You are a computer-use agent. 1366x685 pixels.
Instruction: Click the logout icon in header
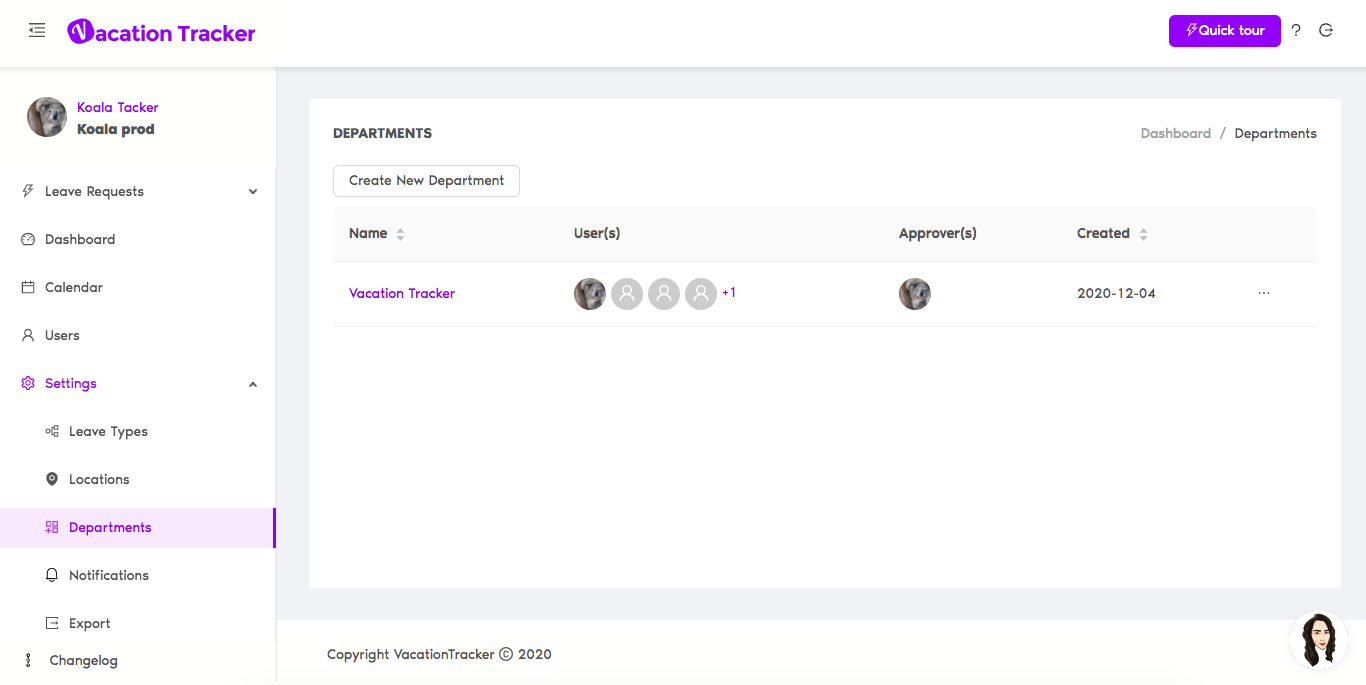1326,30
